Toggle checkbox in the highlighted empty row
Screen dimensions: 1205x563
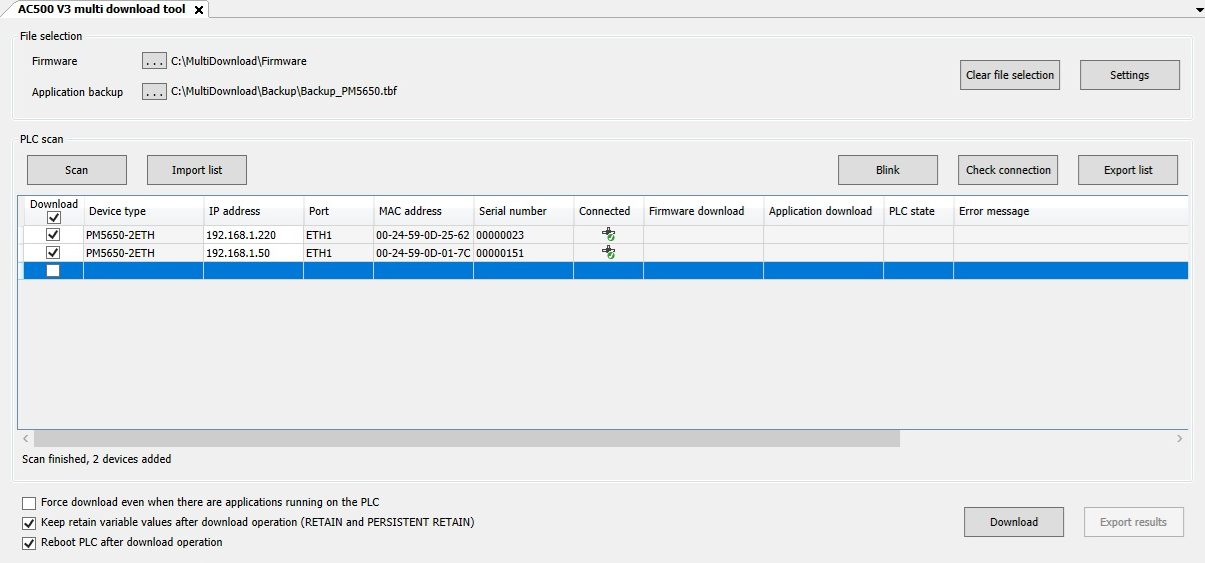pyautogui.click(x=53, y=271)
